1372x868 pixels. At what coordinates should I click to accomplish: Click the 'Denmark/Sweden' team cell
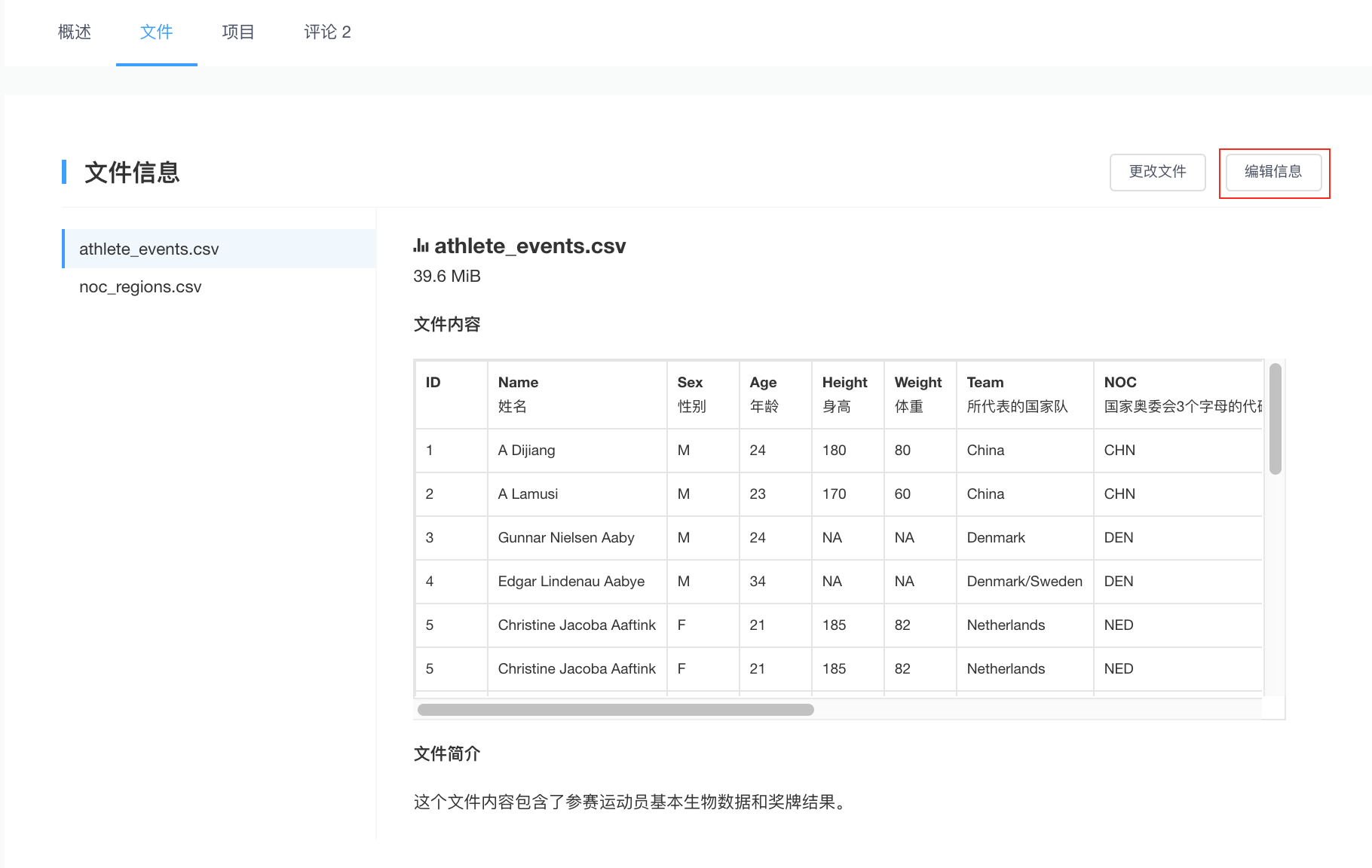coord(1024,582)
